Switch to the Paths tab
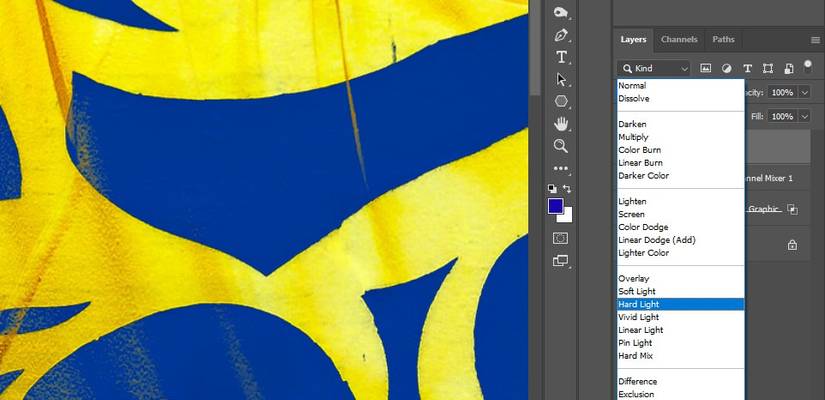Screen dimensions: 825x400 723,39
